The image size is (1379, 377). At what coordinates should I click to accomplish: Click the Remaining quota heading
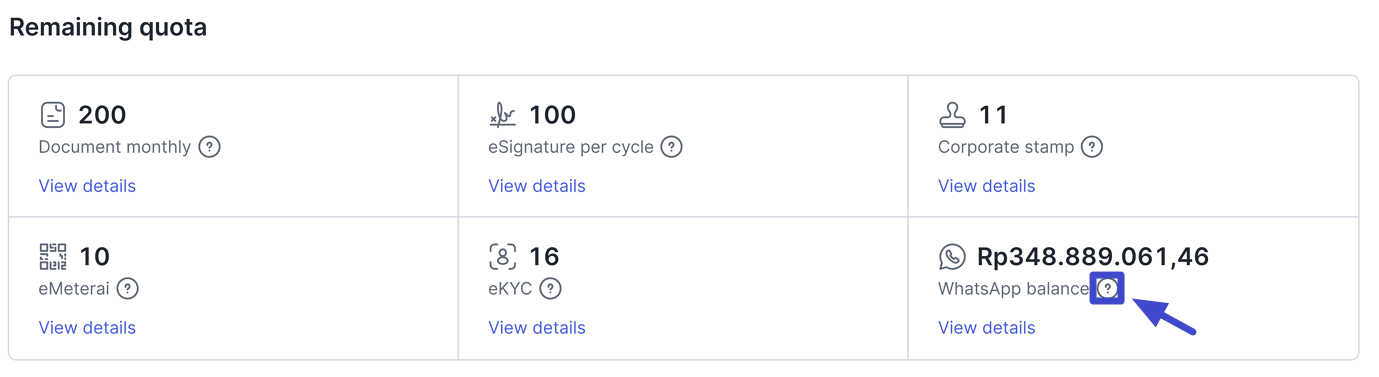(x=108, y=27)
